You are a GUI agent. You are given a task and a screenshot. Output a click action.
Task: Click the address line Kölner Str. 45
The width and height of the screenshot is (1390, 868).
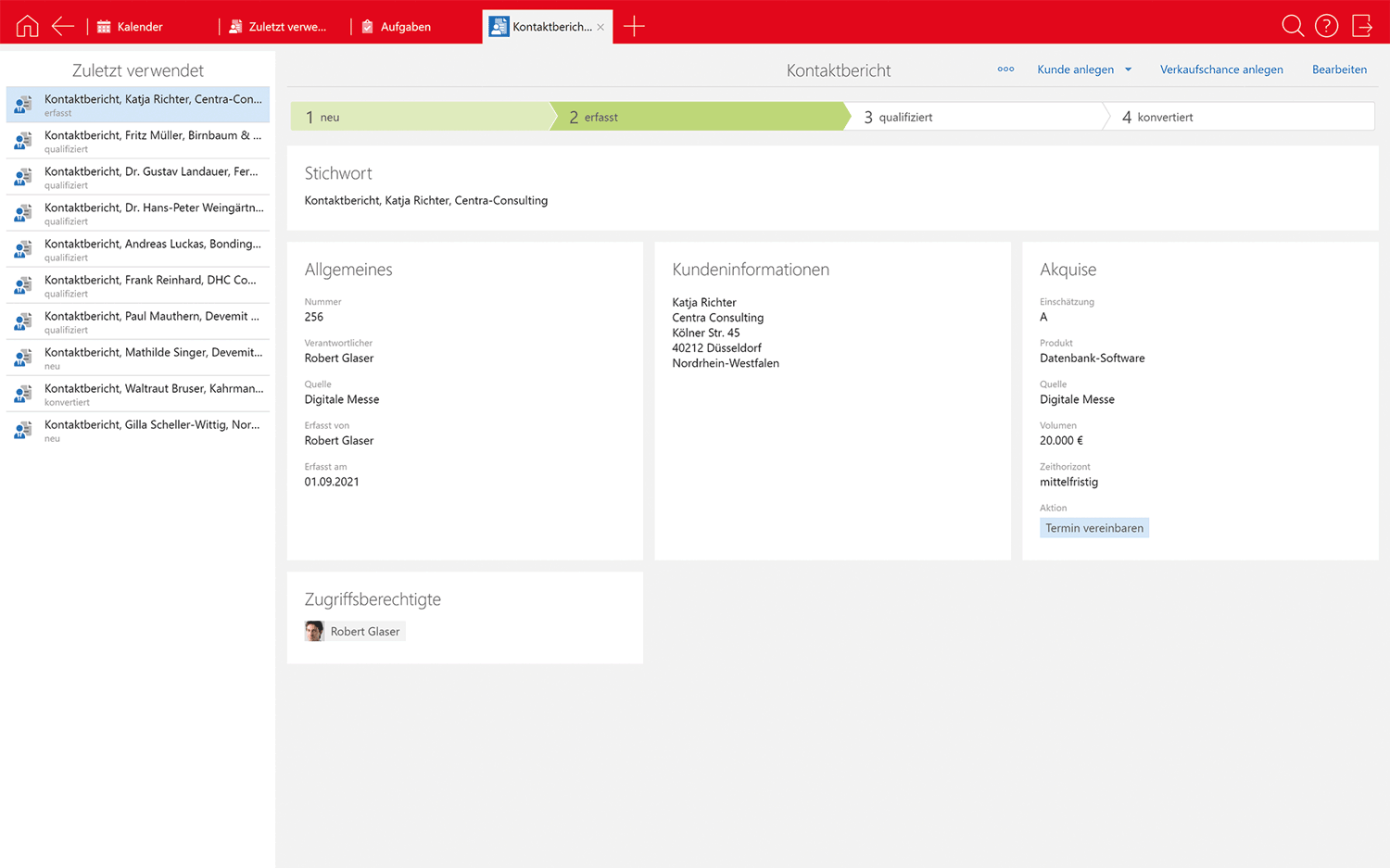click(x=706, y=333)
